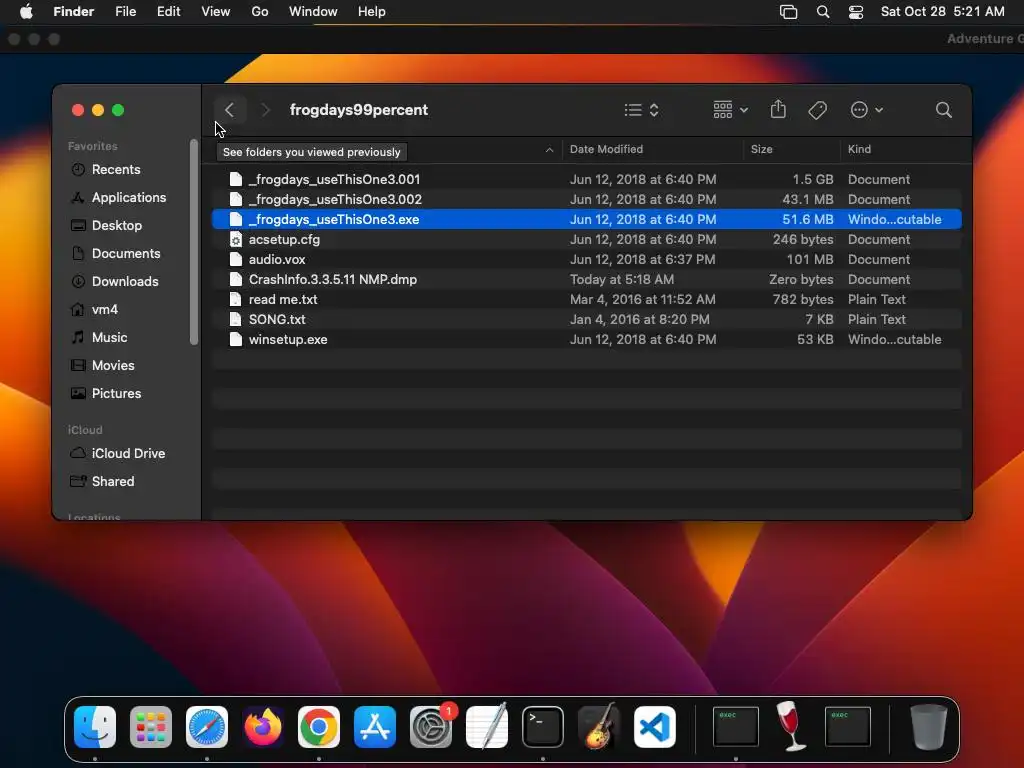
Task: Click the Wine glass icon in Dock
Action: tap(792, 726)
